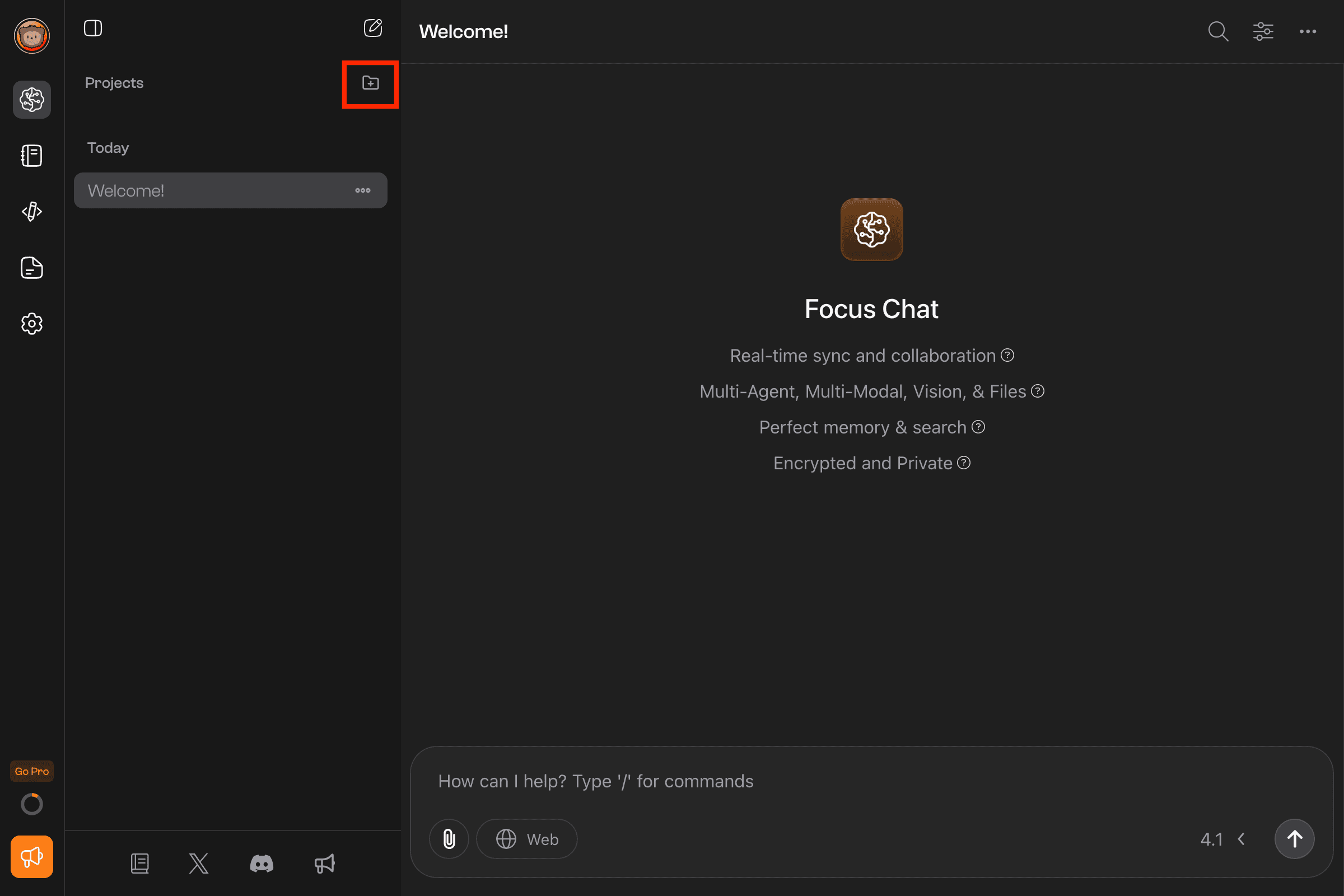The height and width of the screenshot is (896, 1344).
Task: Open the notebook icon in left rail
Action: tap(31, 156)
